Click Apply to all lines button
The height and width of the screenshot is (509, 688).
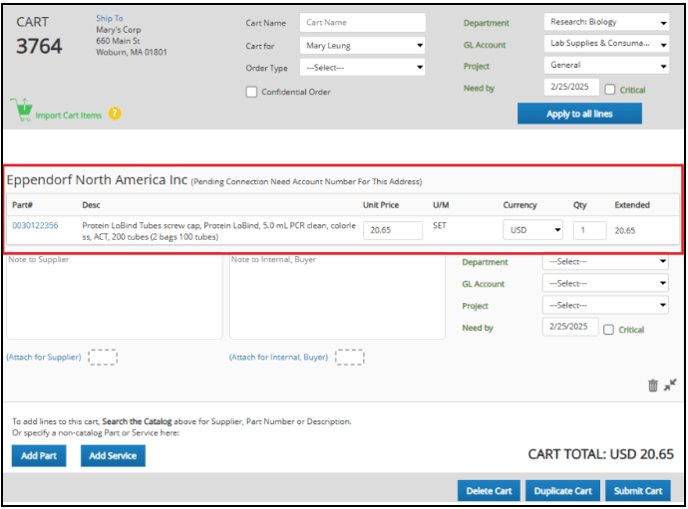tap(580, 114)
